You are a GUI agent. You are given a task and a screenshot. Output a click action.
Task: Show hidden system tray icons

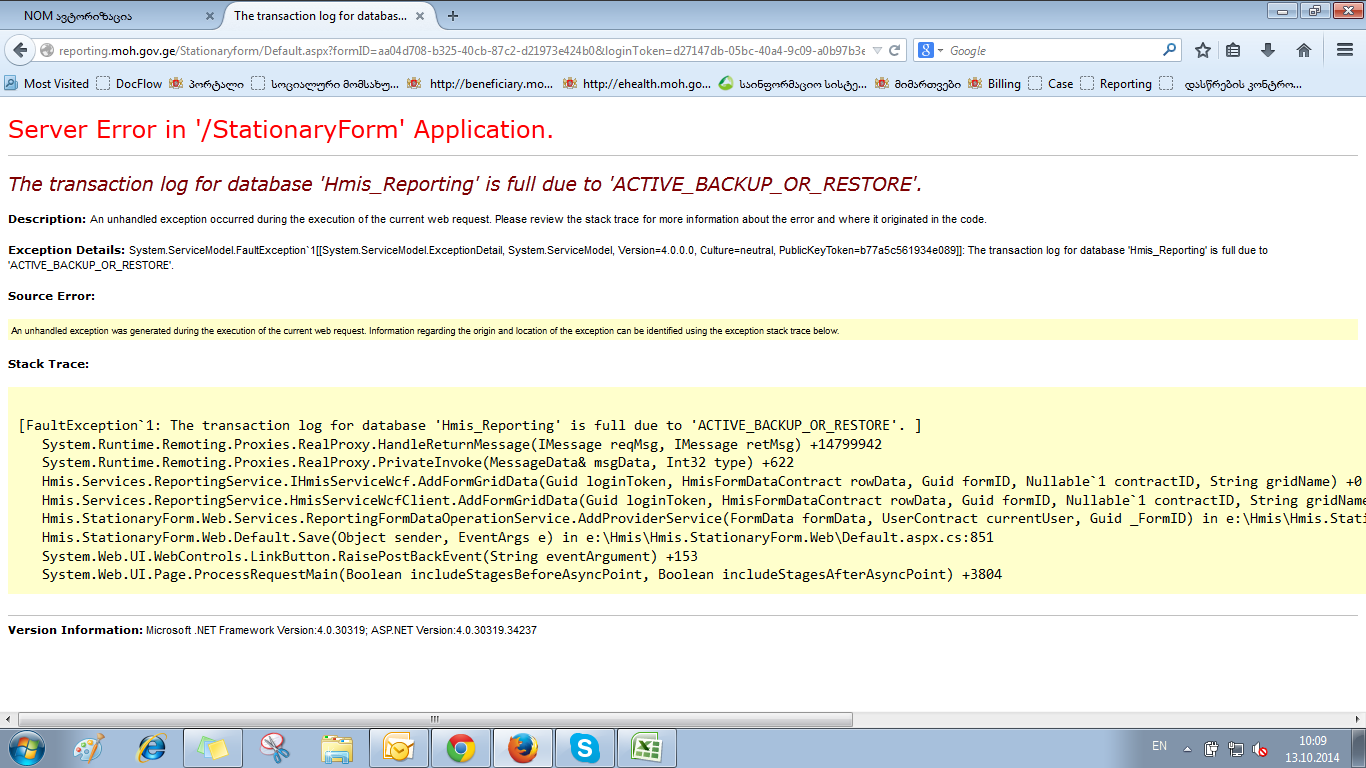point(1187,748)
